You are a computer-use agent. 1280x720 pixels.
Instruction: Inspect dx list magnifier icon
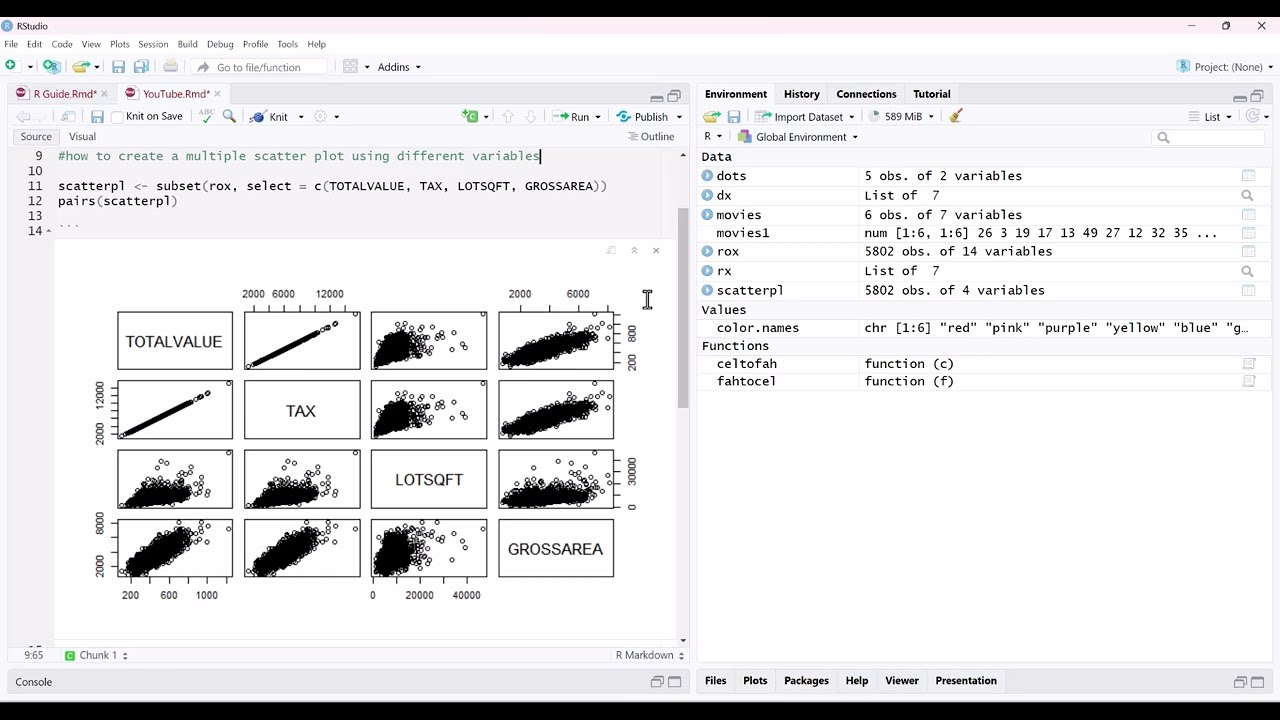click(1247, 195)
